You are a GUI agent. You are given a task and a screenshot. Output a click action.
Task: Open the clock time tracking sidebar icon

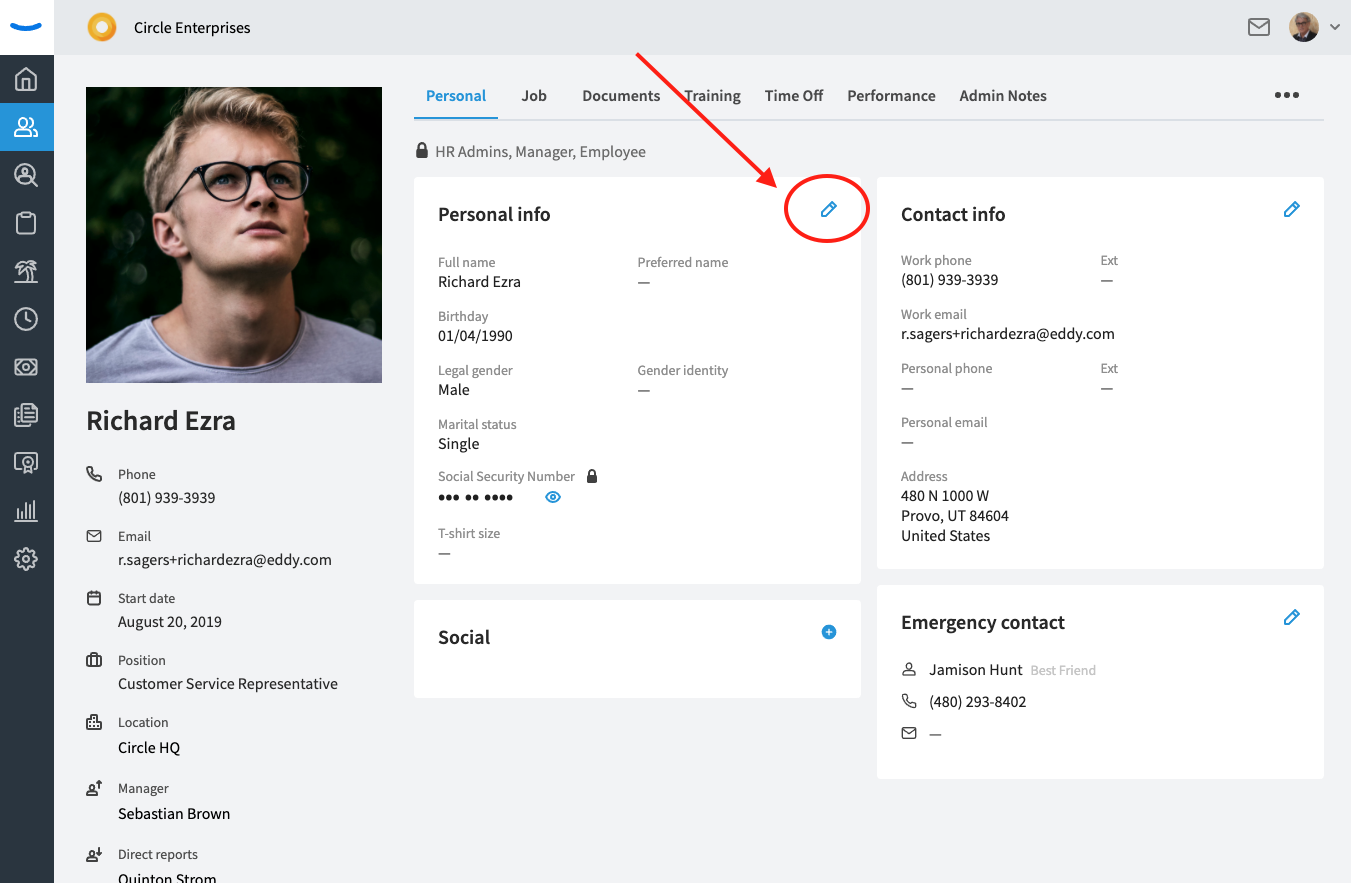click(x=26, y=319)
